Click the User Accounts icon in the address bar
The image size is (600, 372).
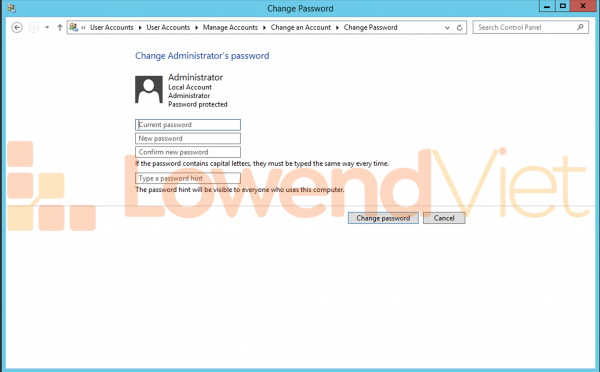(x=73, y=27)
